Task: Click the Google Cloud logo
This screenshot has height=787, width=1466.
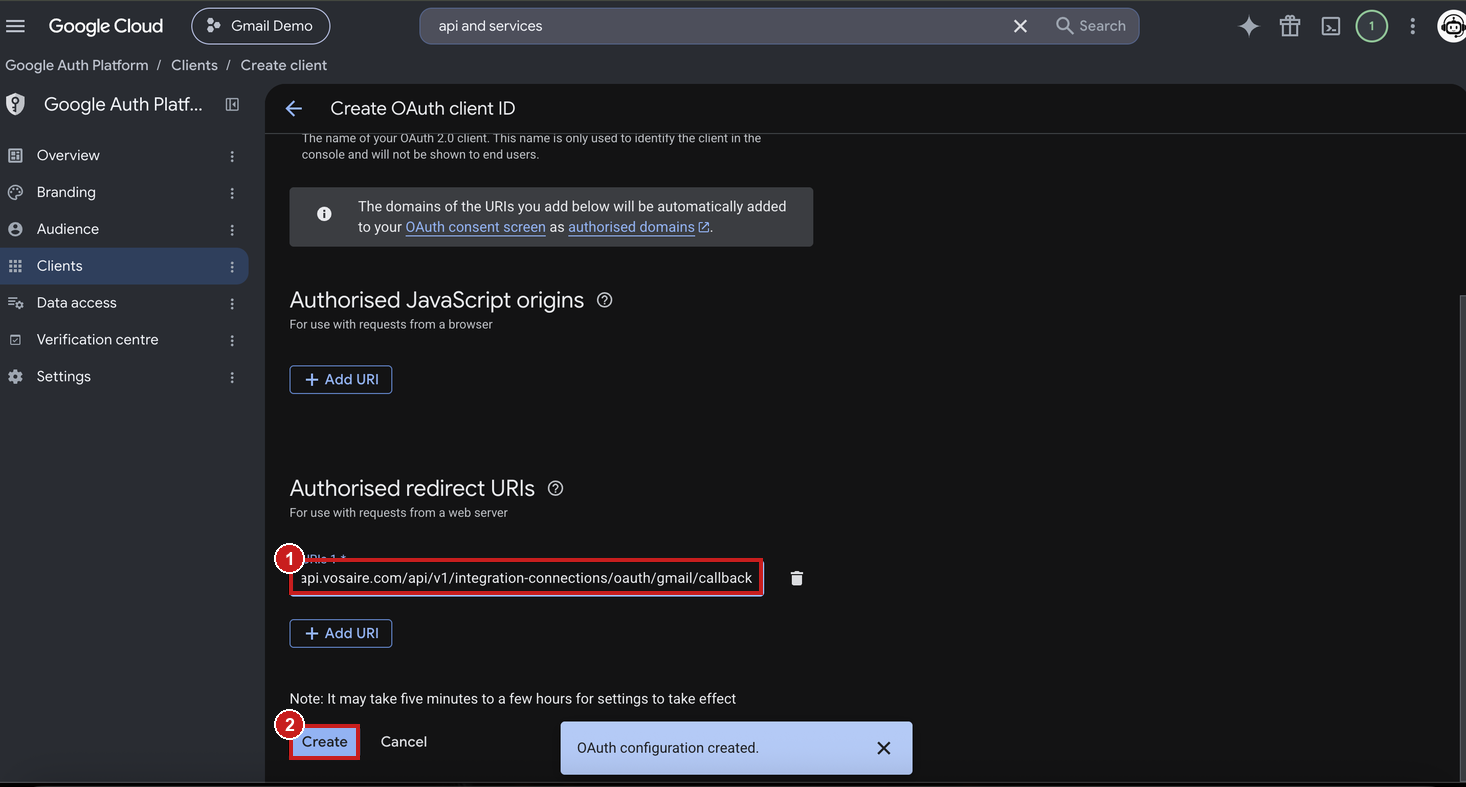Action: pos(106,26)
